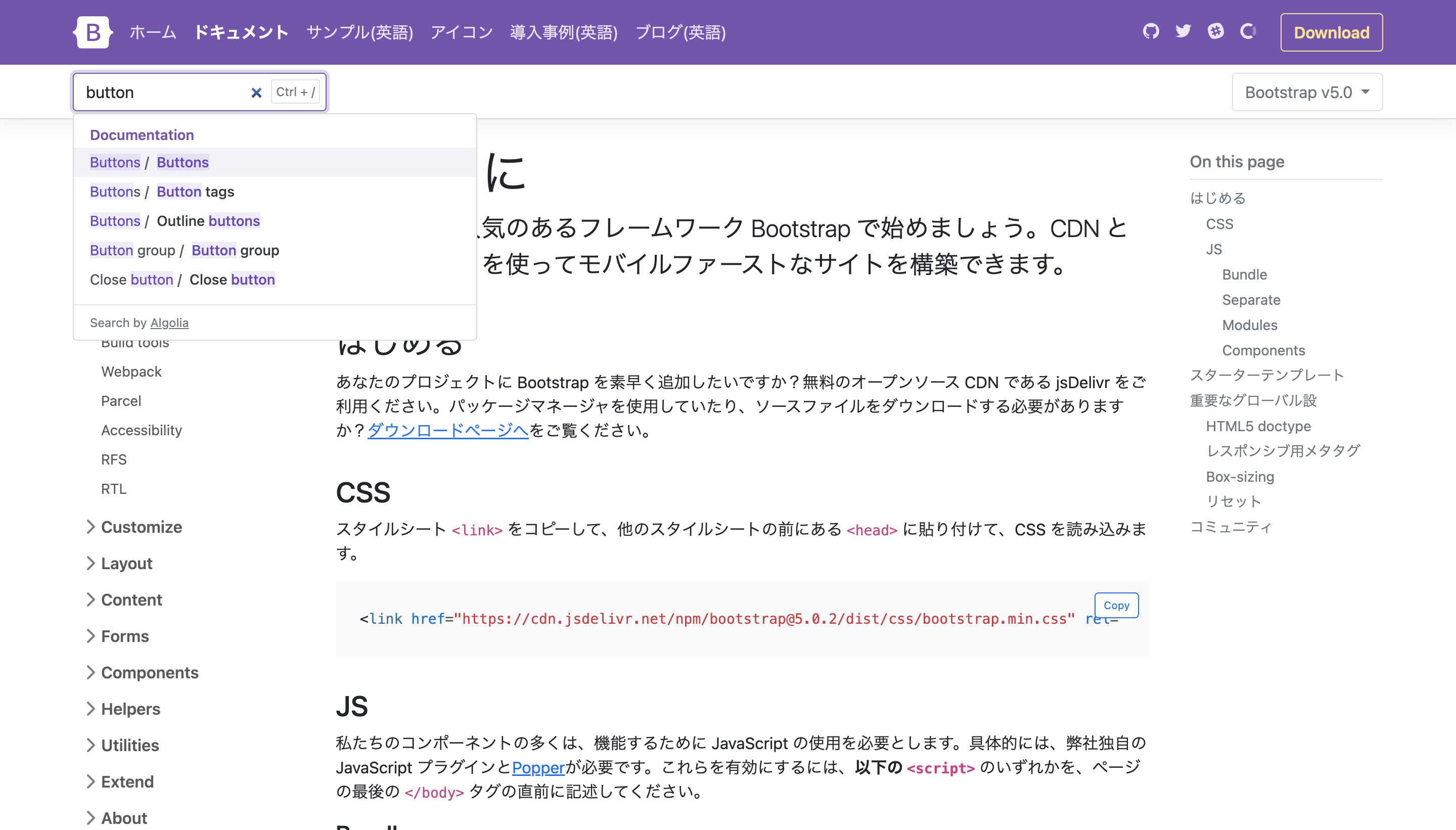
Task: Jump to Box-sizing section
Action: [x=1240, y=477]
